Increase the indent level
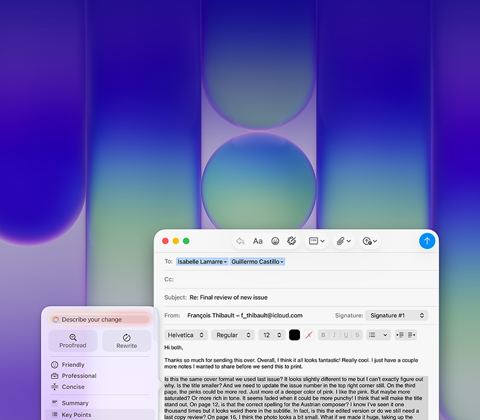The height and width of the screenshot is (420, 480). click(x=412, y=335)
